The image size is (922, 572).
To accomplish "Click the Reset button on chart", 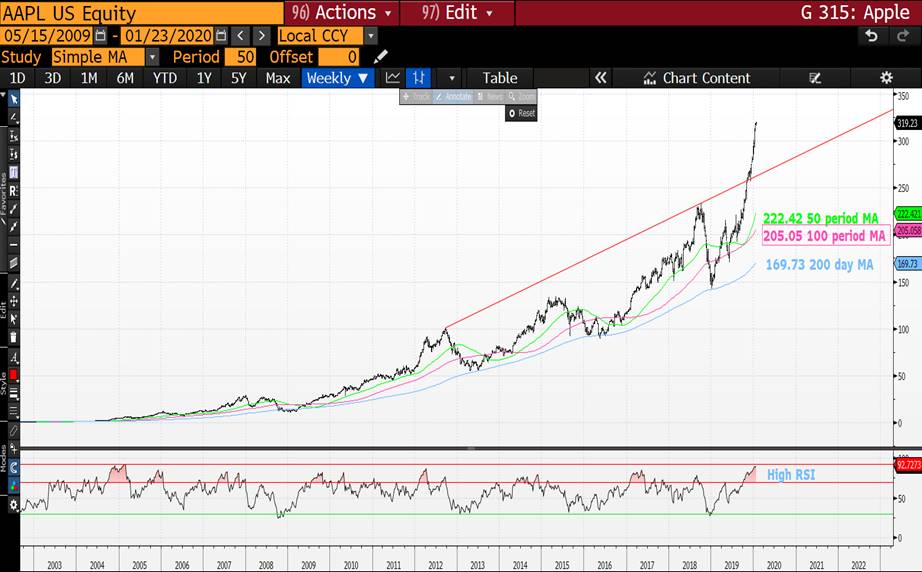I will (521, 113).
